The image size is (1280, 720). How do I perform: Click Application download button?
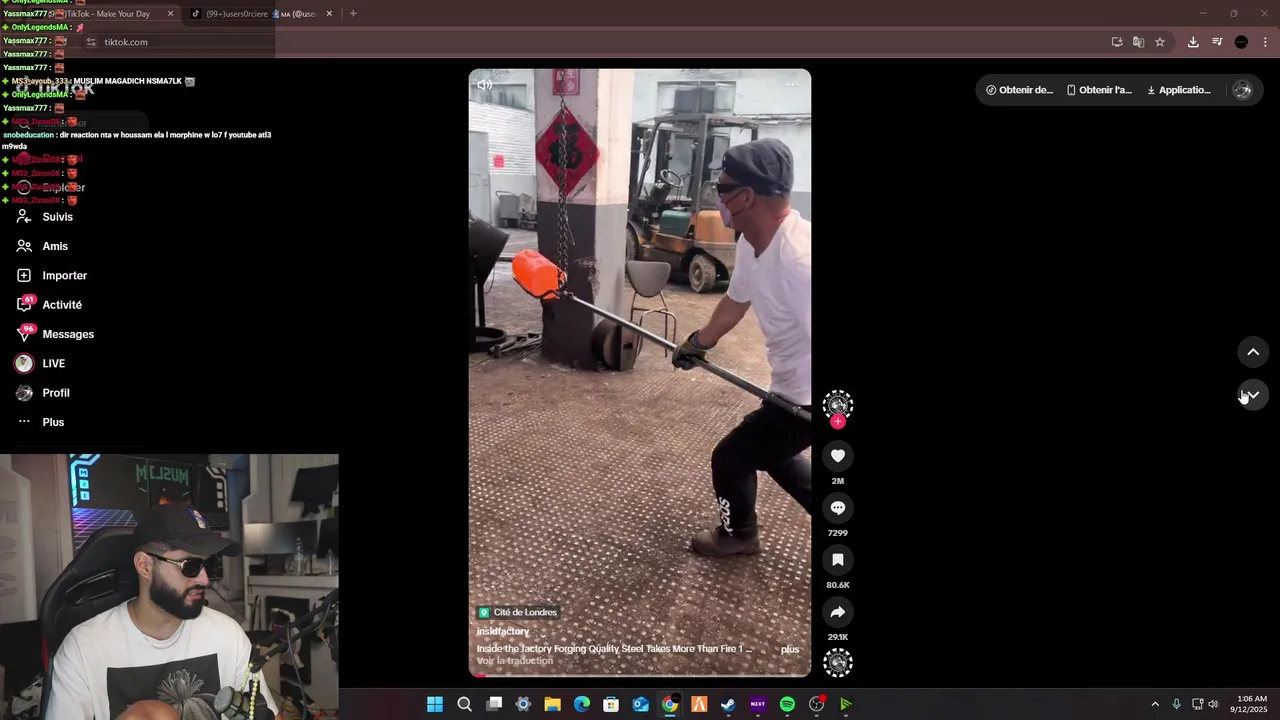(x=1179, y=90)
